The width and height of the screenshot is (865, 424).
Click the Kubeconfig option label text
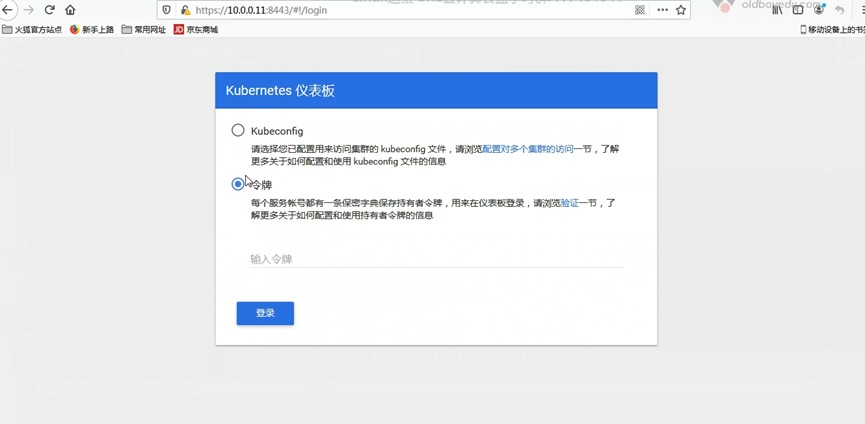(277, 131)
